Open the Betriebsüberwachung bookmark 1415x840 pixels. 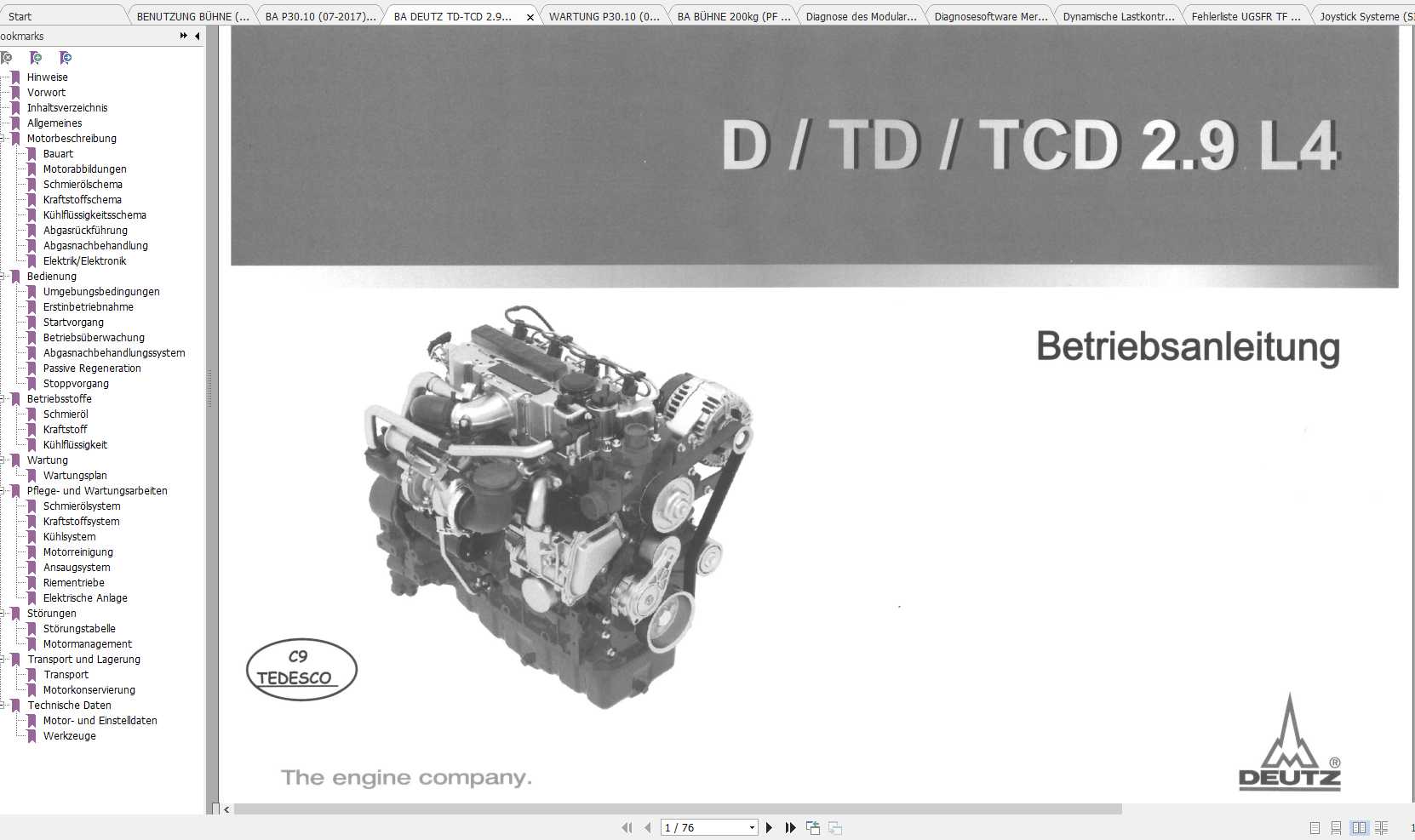click(94, 337)
